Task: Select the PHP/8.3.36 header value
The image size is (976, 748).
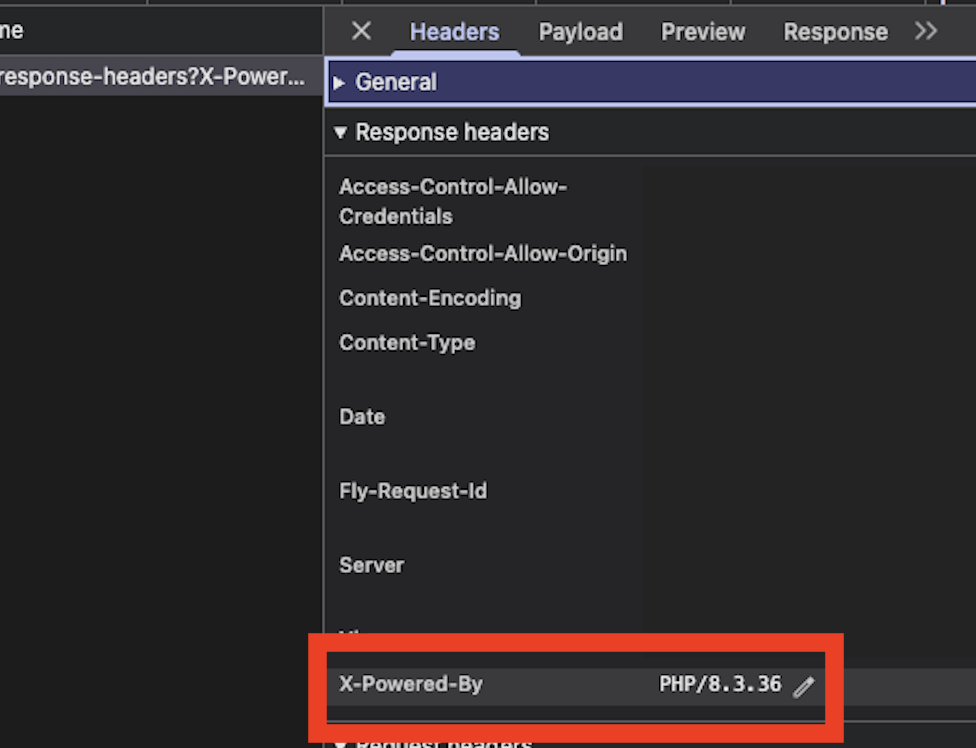Action: pyautogui.click(x=720, y=684)
